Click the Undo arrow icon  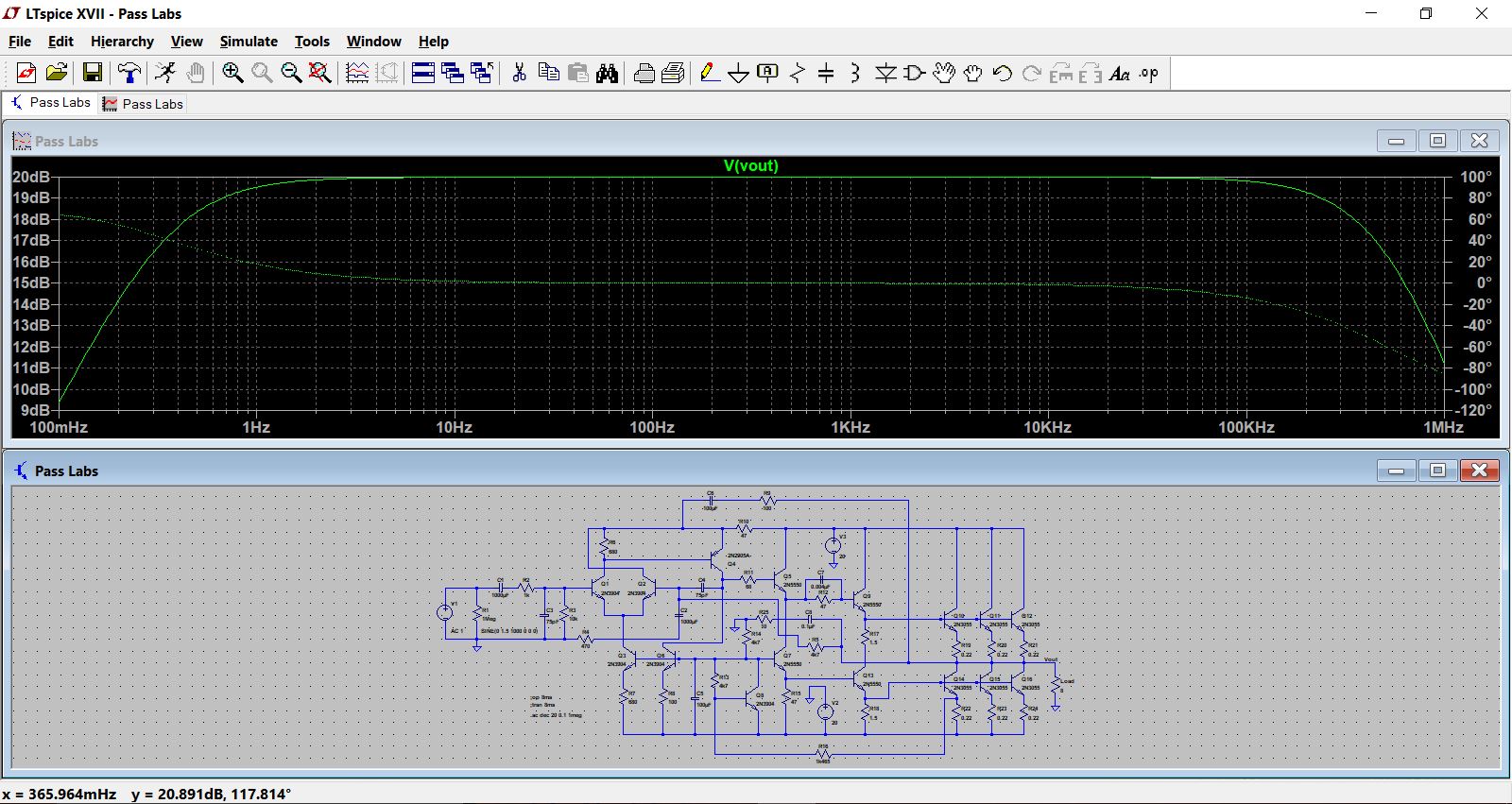click(x=1003, y=73)
